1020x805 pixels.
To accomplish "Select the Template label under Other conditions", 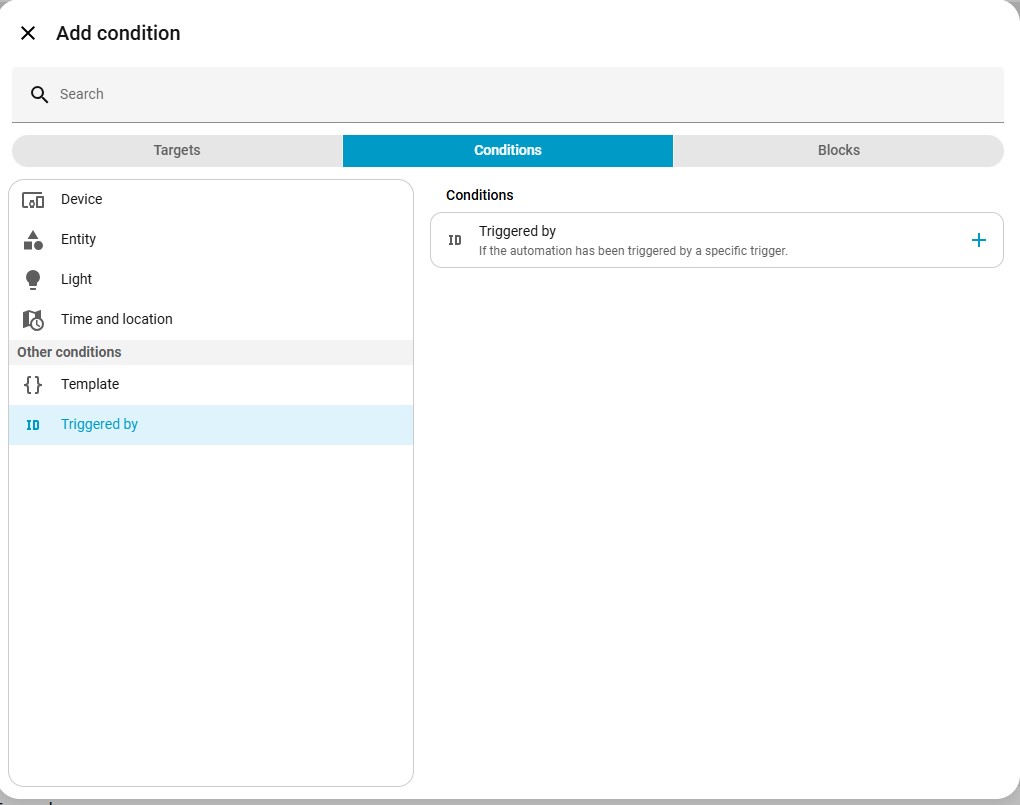I will tap(90, 385).
